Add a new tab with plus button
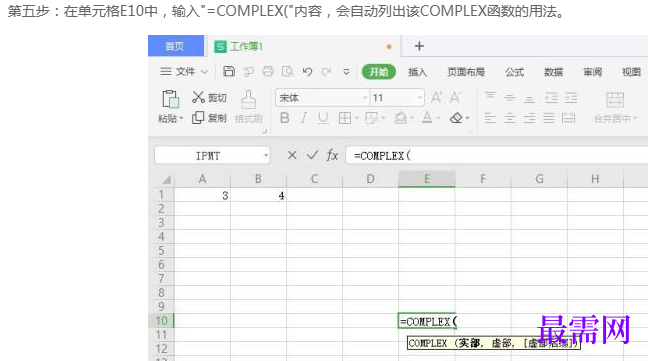This screenshot has width=649, height=361. click(419, 46)
